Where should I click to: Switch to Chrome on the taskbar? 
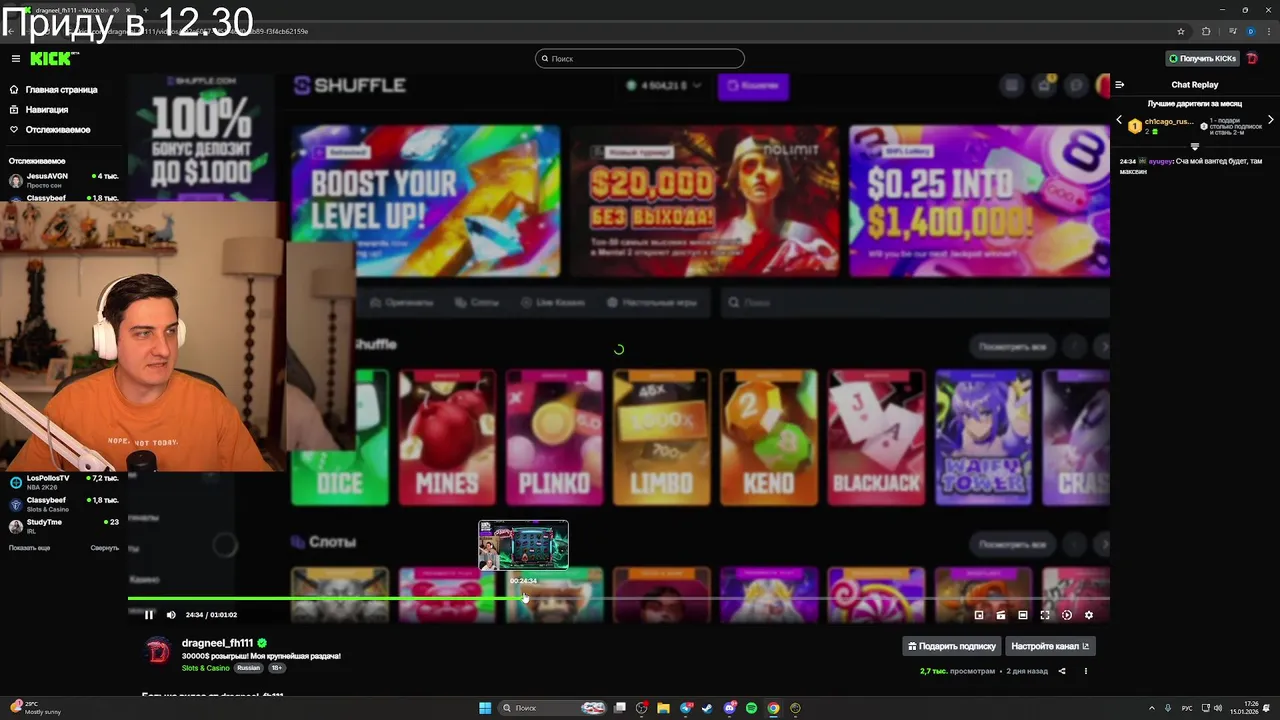(x=773, y=708)
